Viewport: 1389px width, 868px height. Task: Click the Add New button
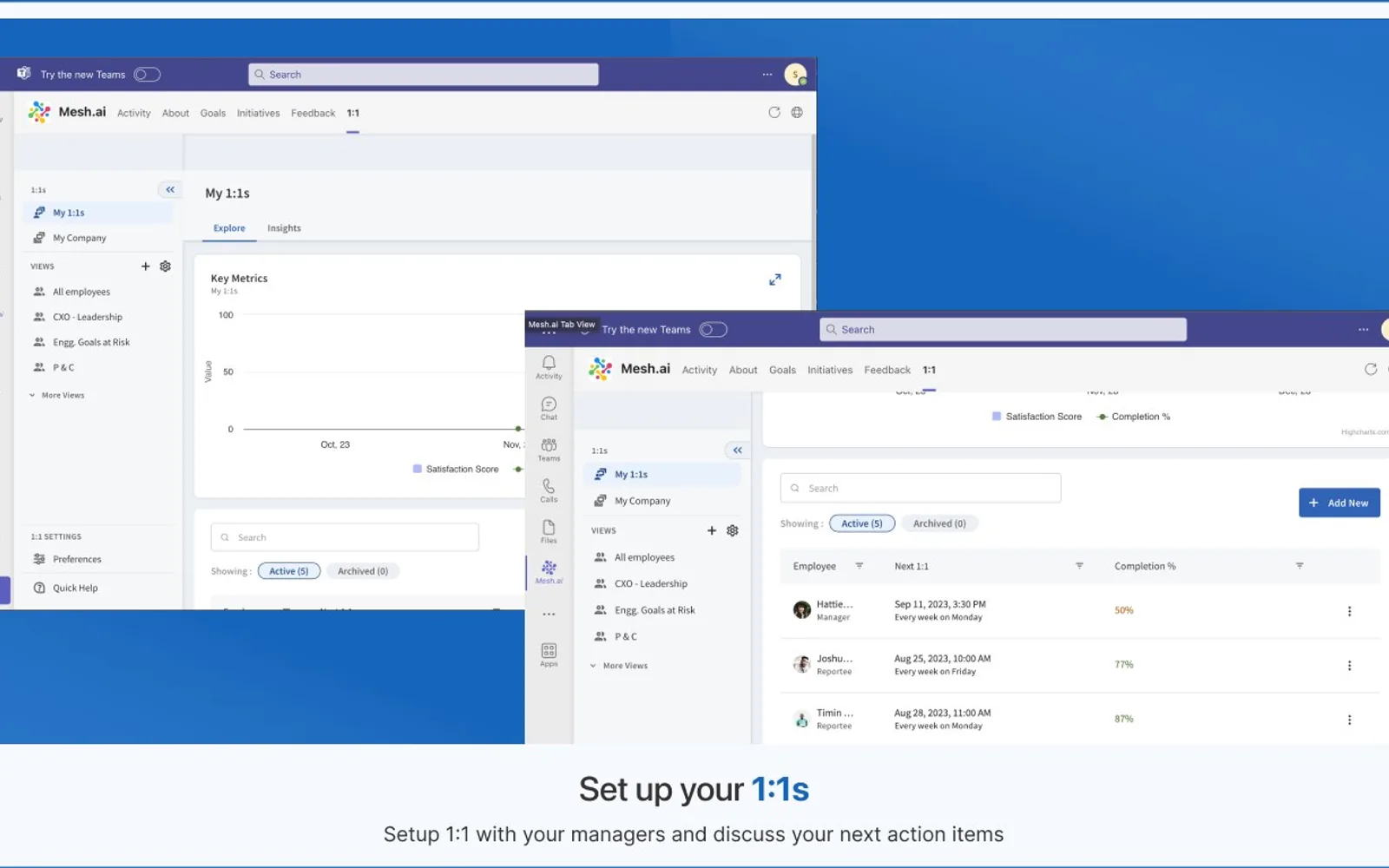1340,503
